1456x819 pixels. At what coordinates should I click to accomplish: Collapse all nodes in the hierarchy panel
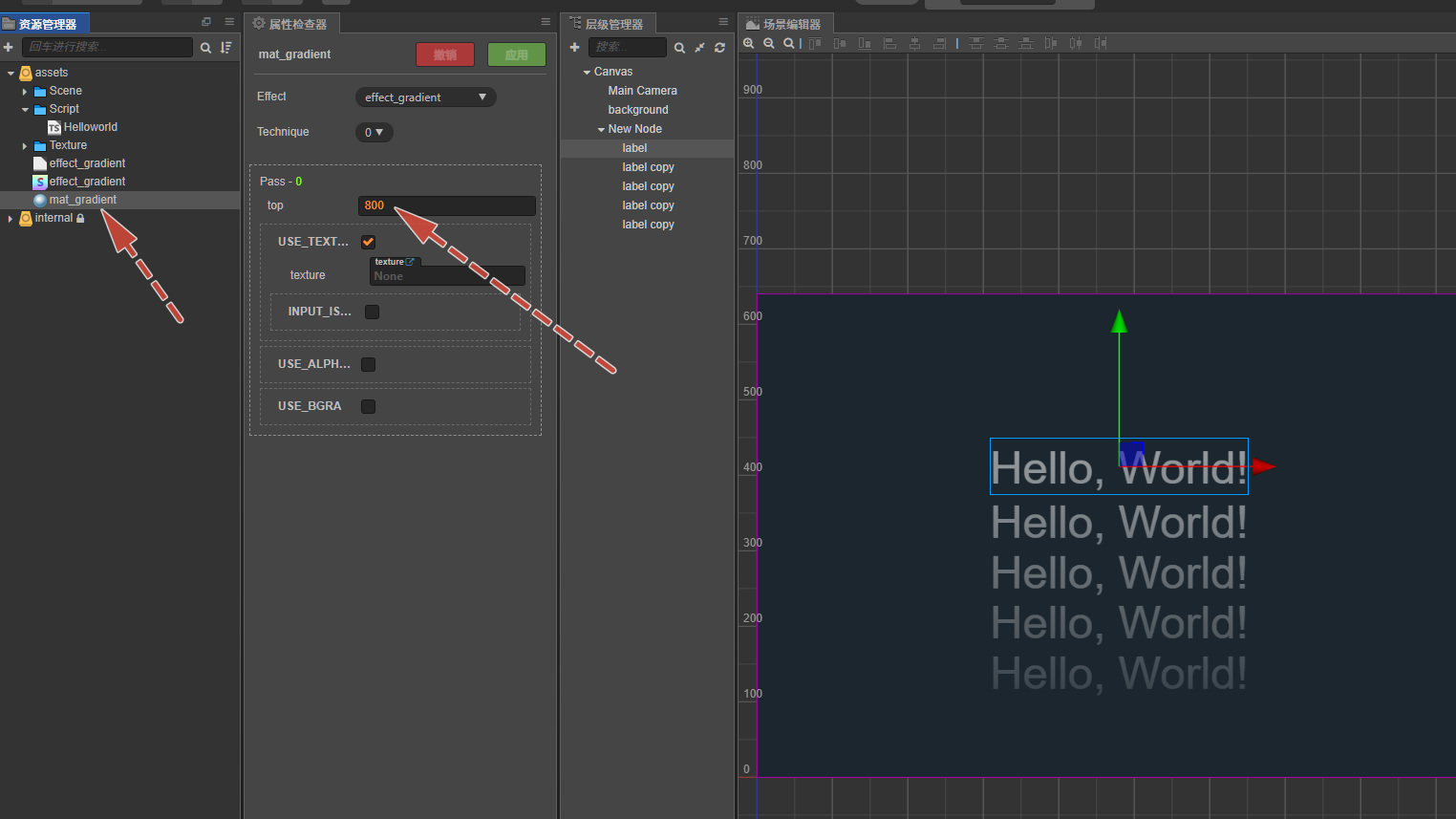[x=699, y=48]
